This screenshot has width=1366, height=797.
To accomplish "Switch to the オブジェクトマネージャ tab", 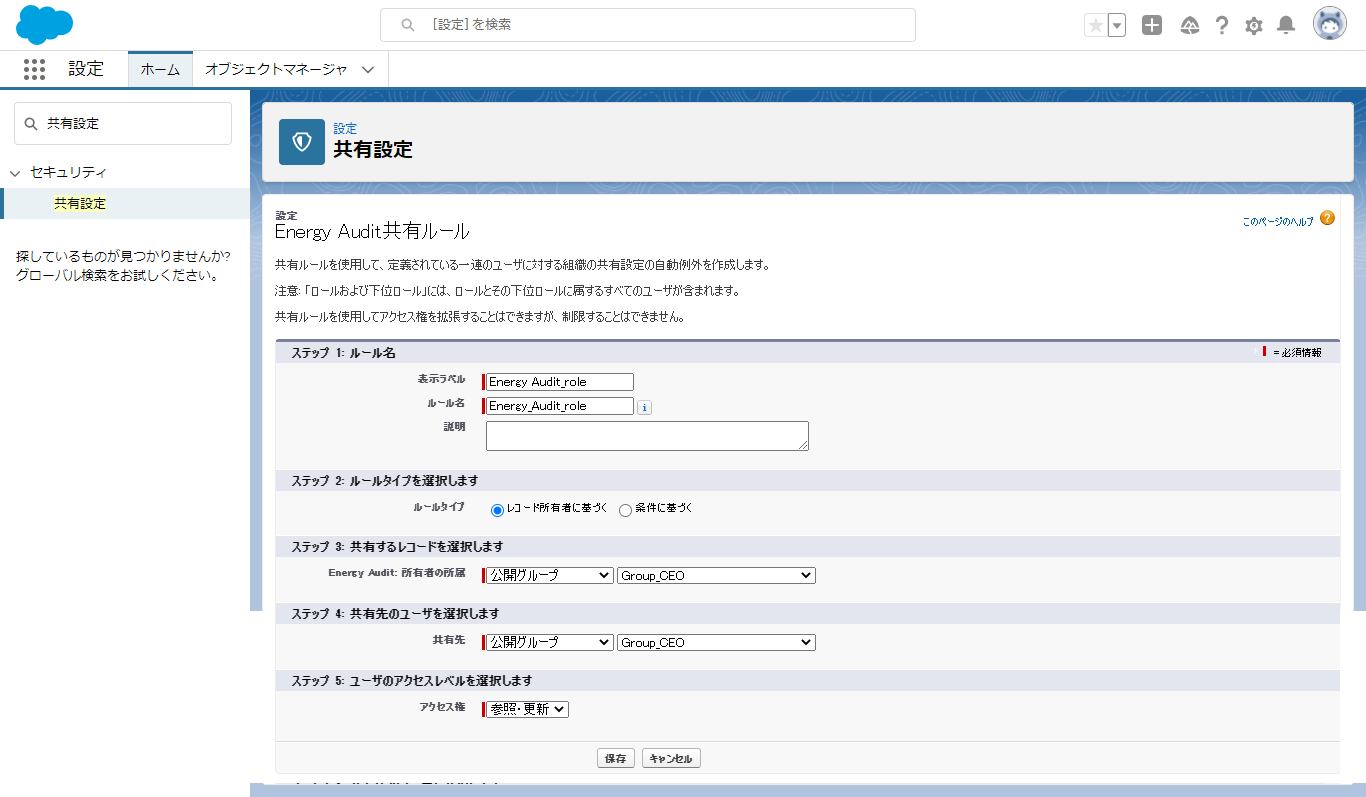I will click(276, 69).
